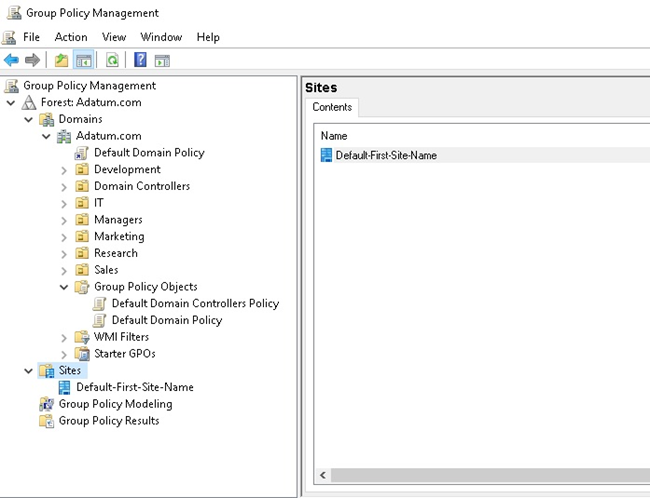Select the Marketing OU label

tap(119, 236)
